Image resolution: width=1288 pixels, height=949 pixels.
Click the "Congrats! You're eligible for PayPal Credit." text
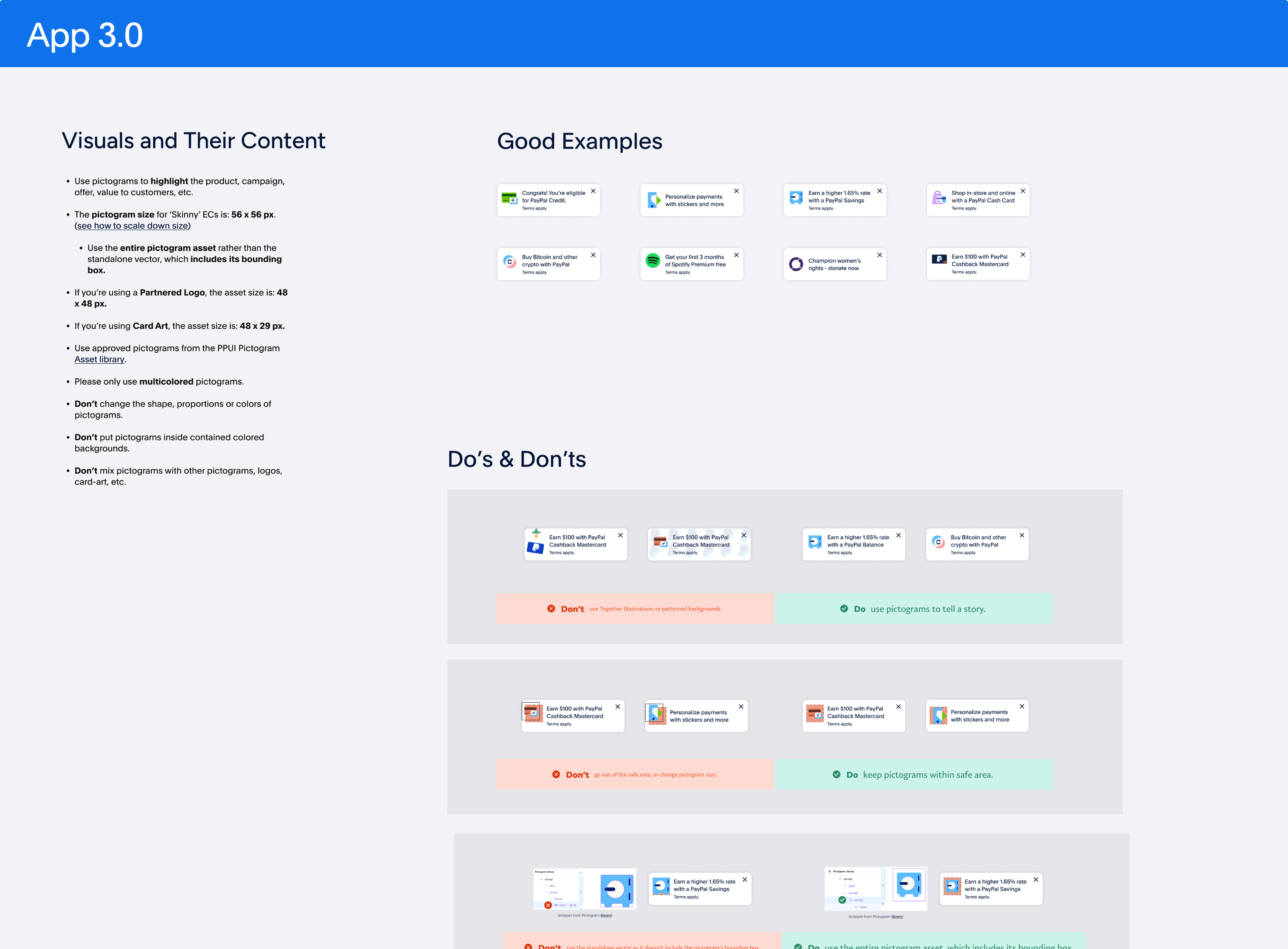click(x=554, y=197)
